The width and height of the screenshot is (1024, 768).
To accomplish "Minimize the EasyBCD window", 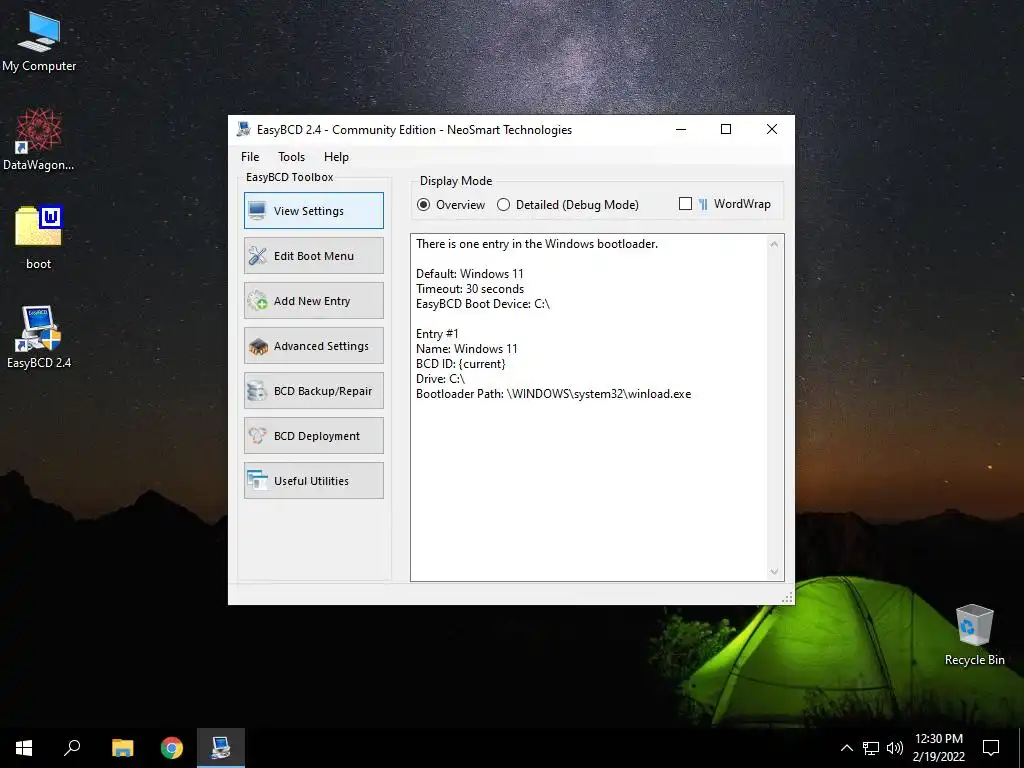I will pos(681,129).
